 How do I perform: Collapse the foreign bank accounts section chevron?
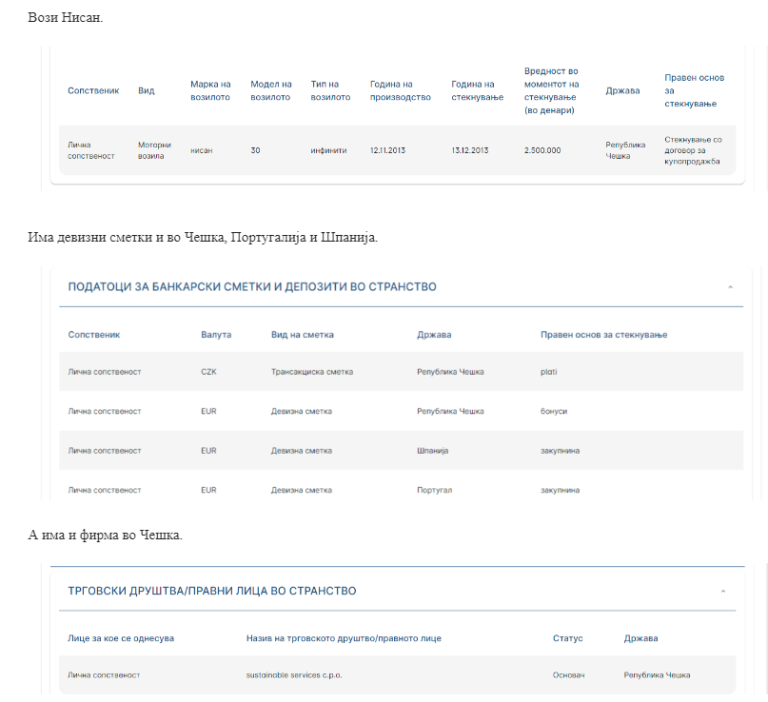pos(730,287)
